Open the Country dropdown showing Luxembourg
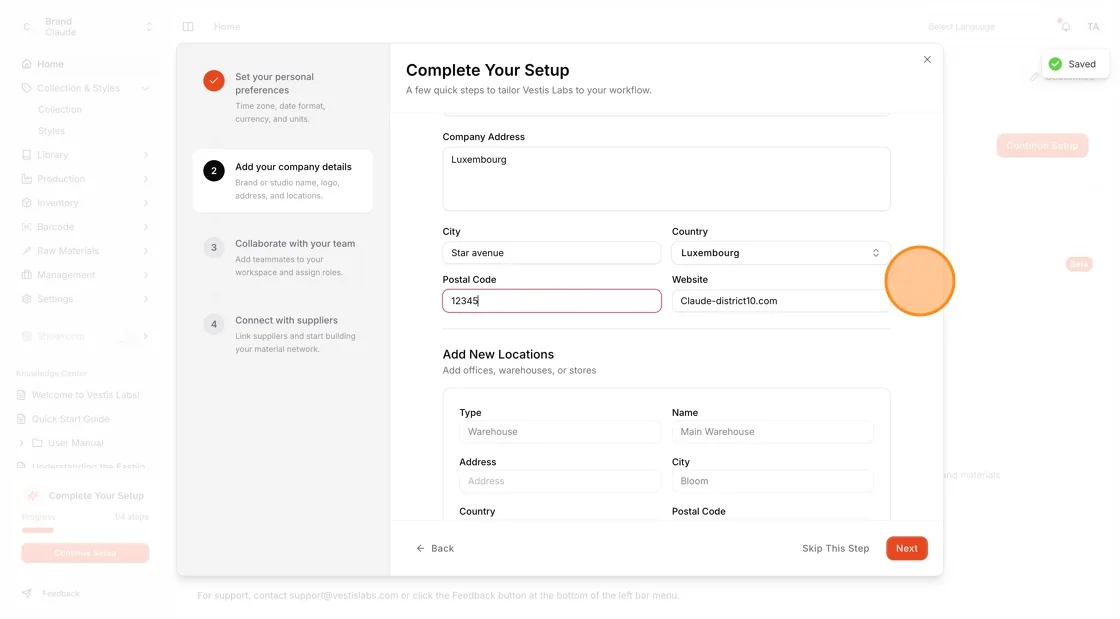The image size is (1120, 619). (x=781, y=253)
